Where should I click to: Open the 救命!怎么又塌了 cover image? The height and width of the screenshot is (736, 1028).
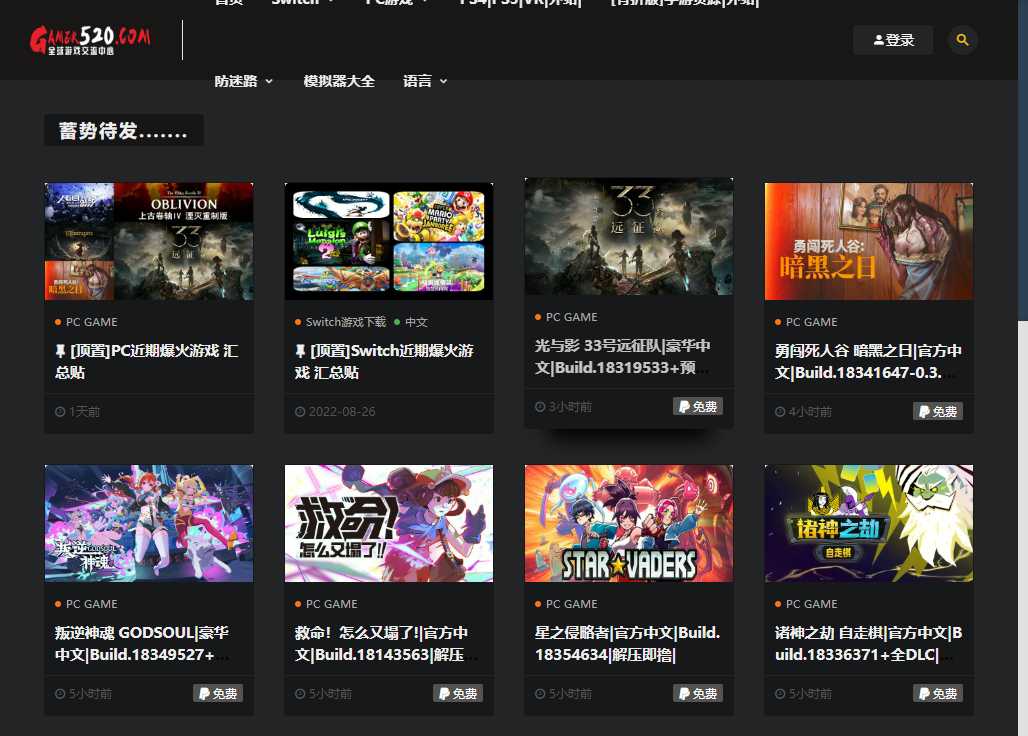click(x=389, y=524)
